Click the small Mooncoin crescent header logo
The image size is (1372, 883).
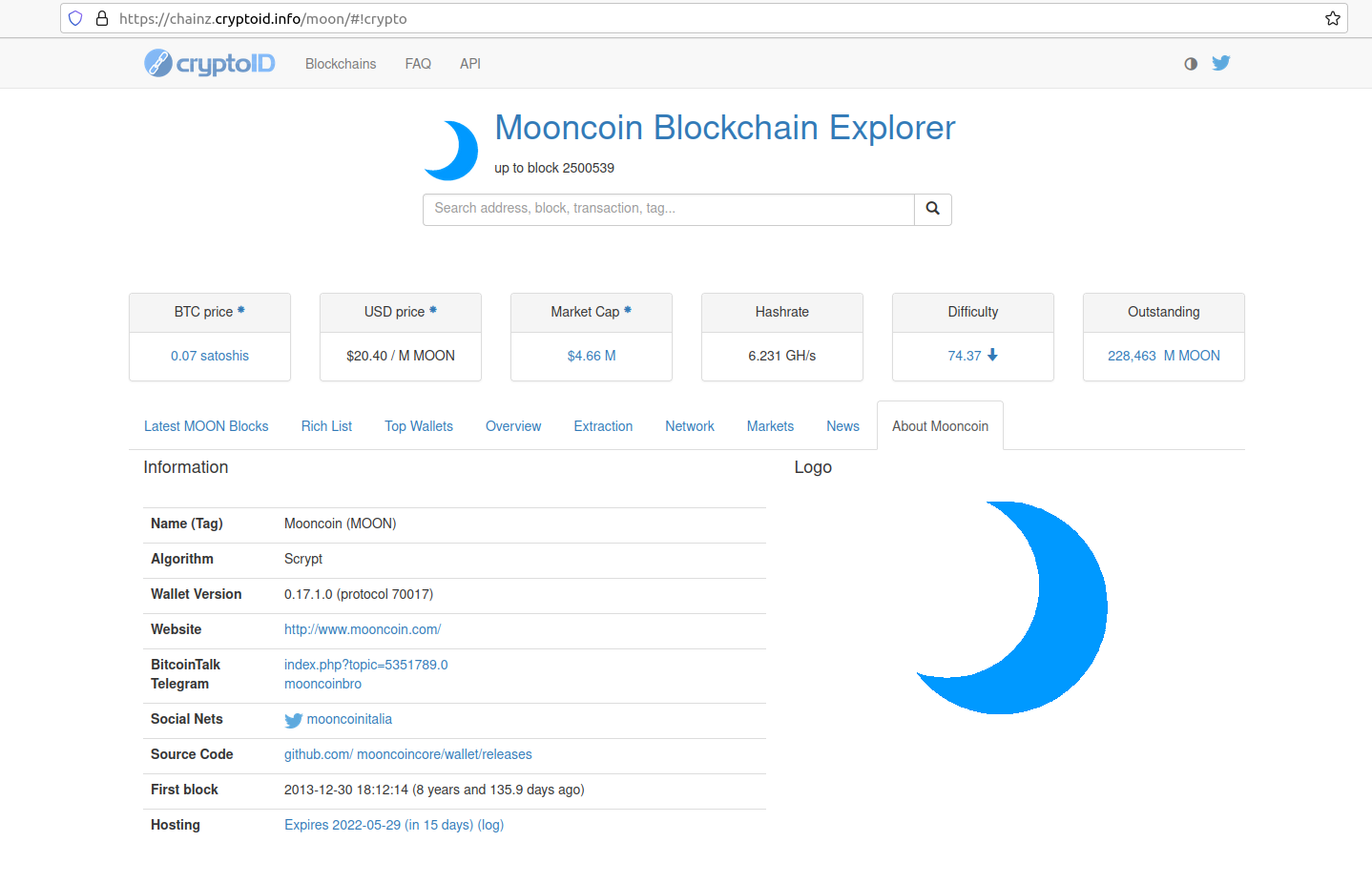click(452, 150)
